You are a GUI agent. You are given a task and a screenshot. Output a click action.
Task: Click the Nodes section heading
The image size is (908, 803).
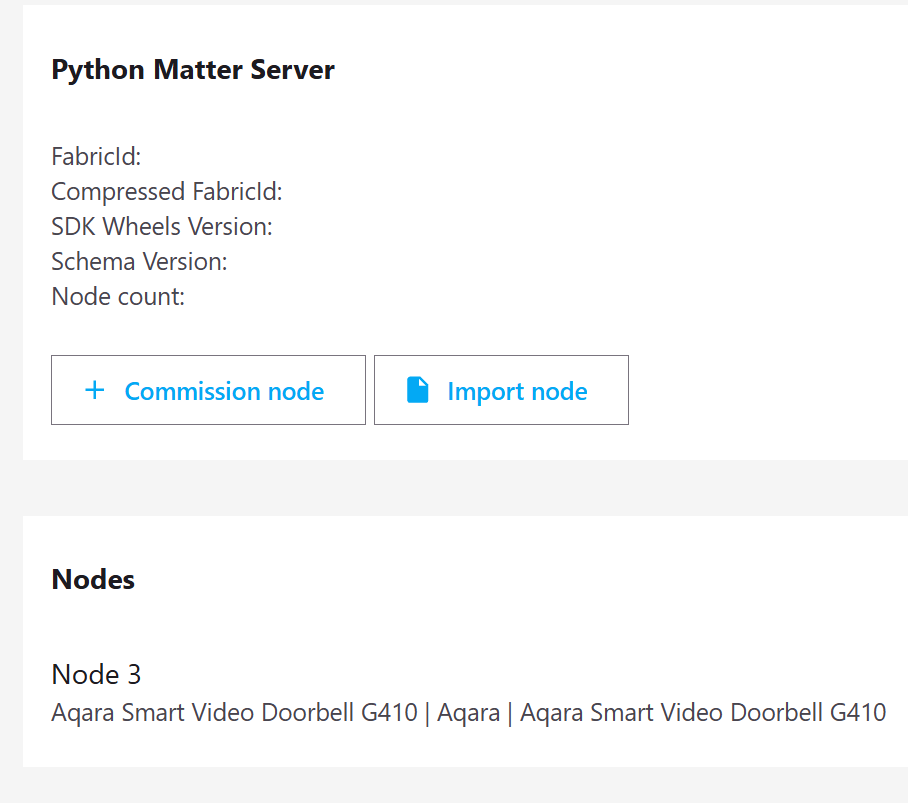coord(93,580)
